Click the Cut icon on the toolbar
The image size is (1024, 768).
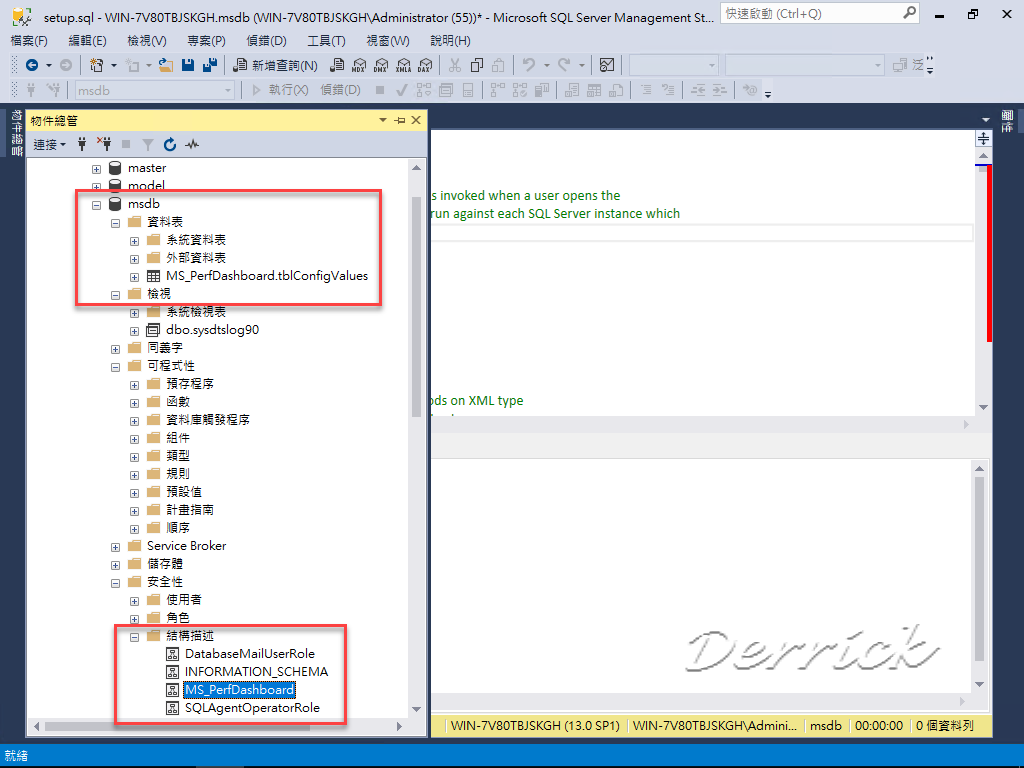[x=455, y=64]
